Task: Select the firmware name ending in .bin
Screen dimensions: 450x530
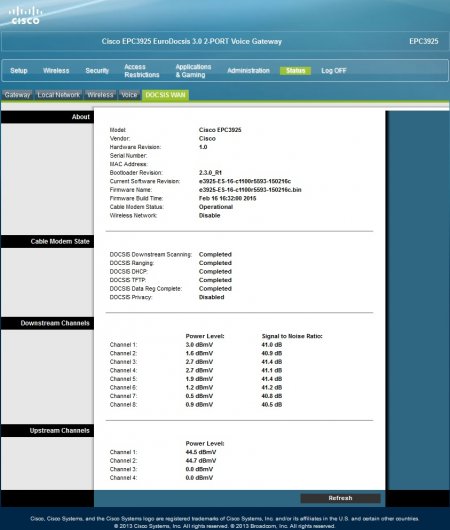Action: point(250,190)
